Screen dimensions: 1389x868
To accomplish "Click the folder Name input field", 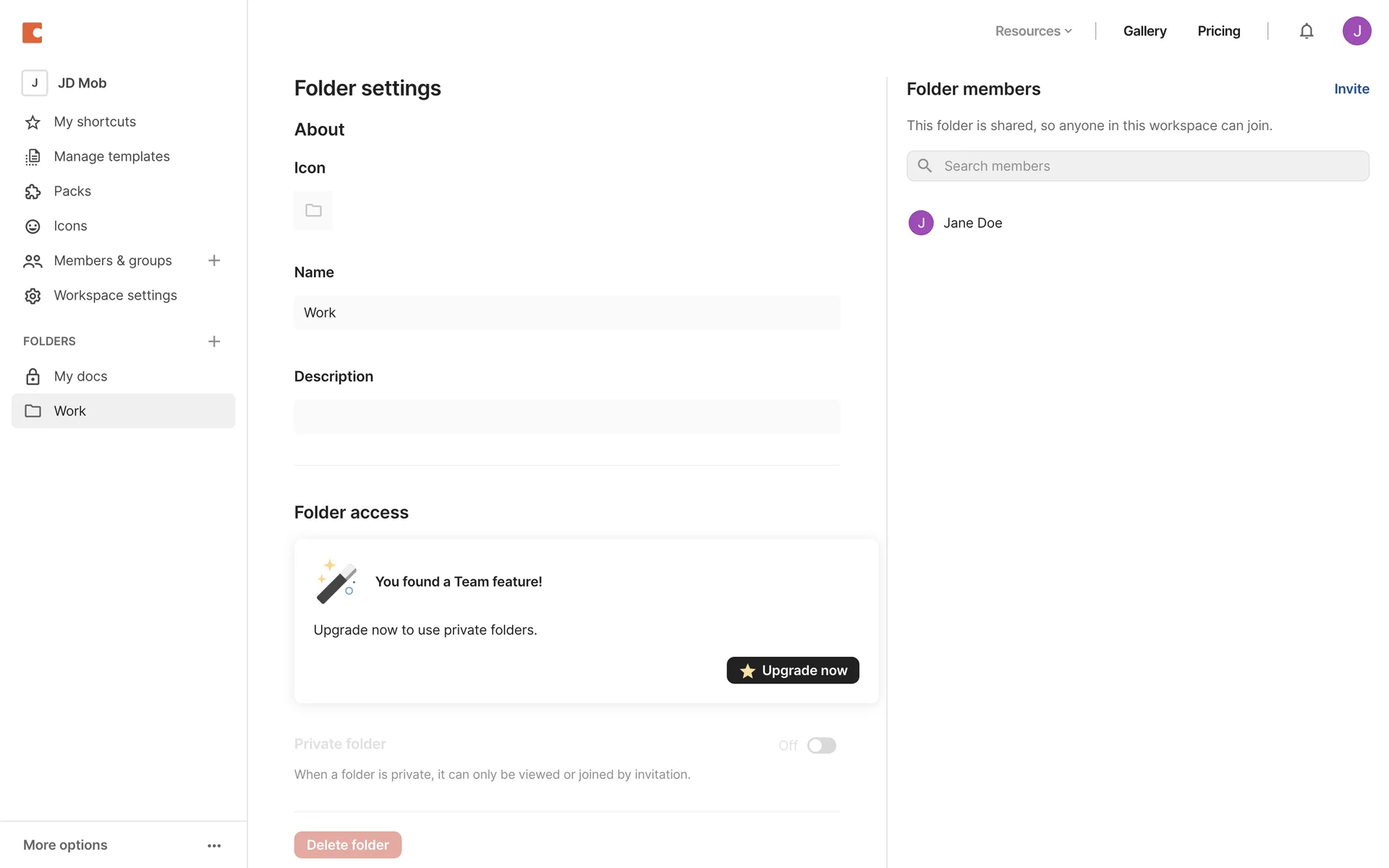I will pyautogui.click(x=566, y=312).
